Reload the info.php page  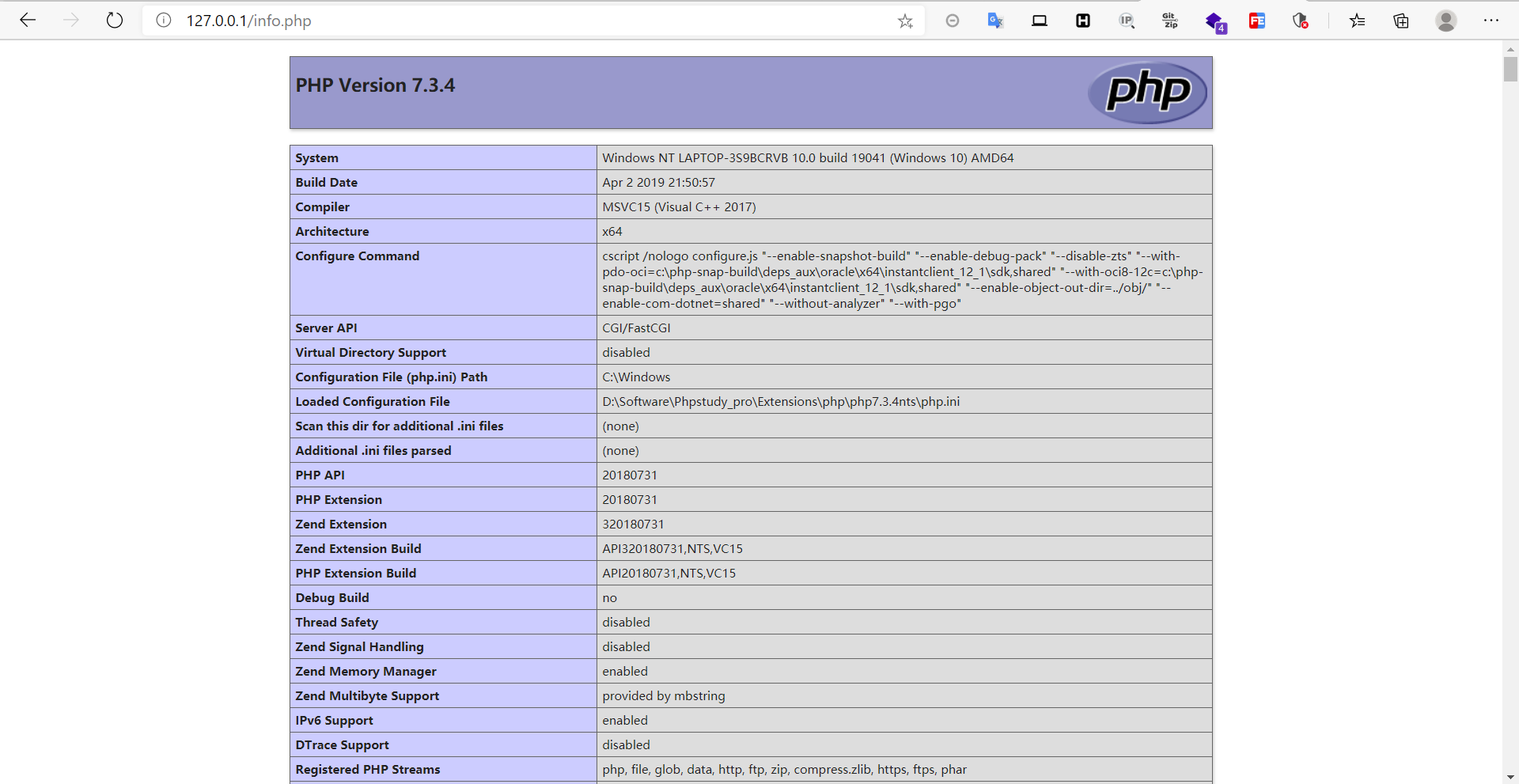115,21
